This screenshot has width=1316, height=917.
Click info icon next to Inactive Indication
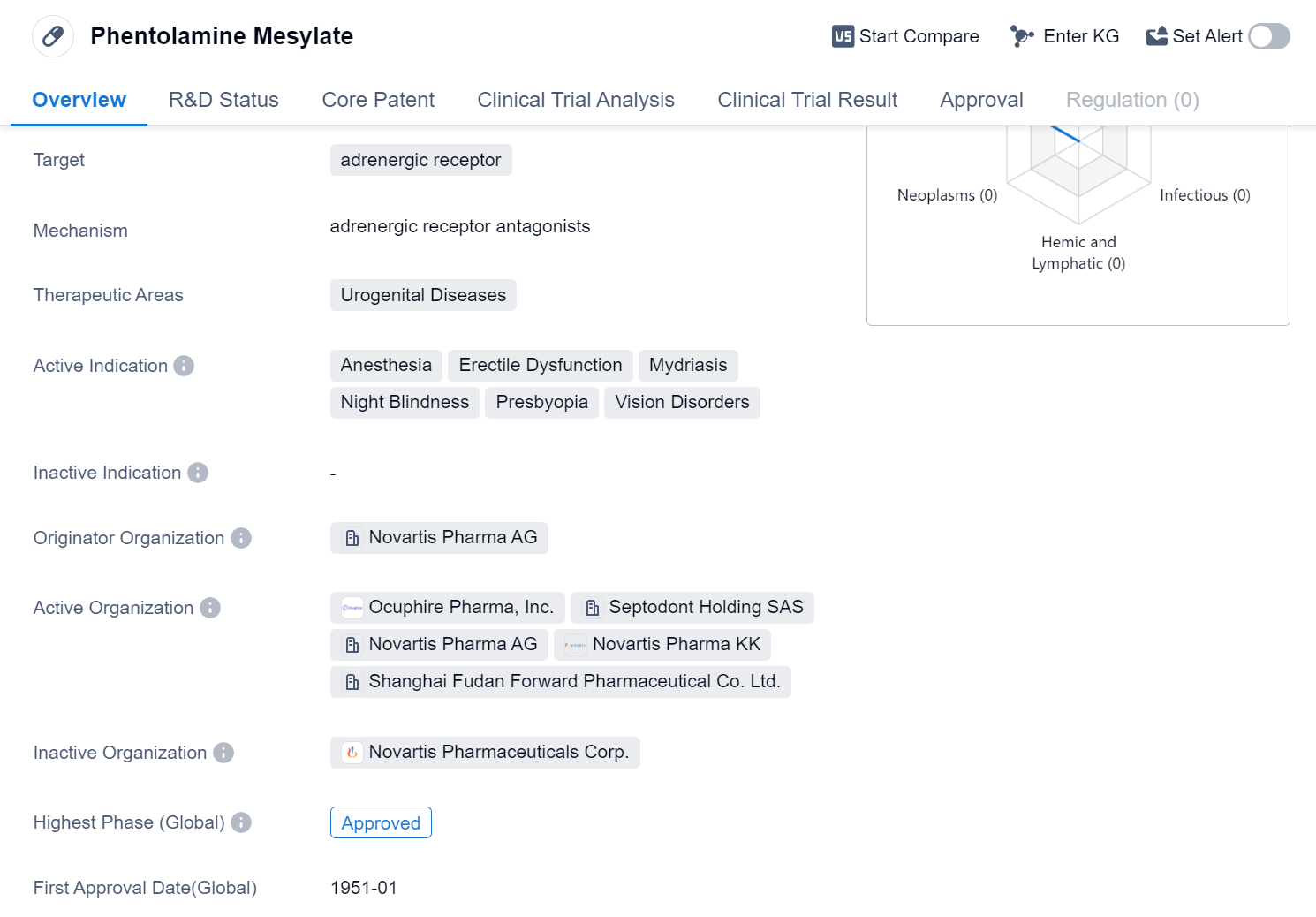click(198, 473)
